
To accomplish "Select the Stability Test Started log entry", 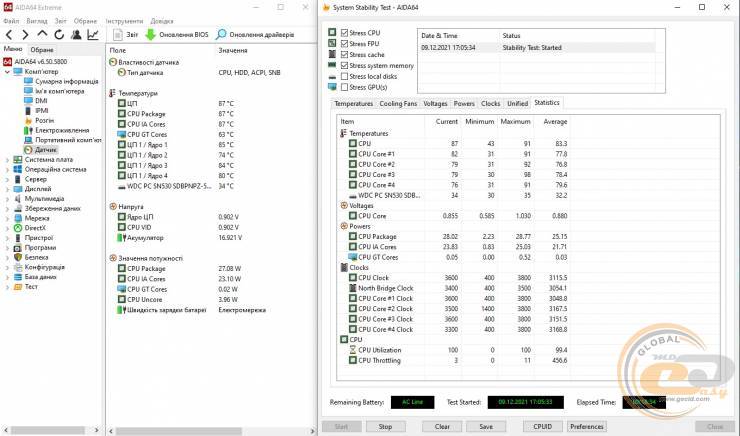I will tap(538, 48).
